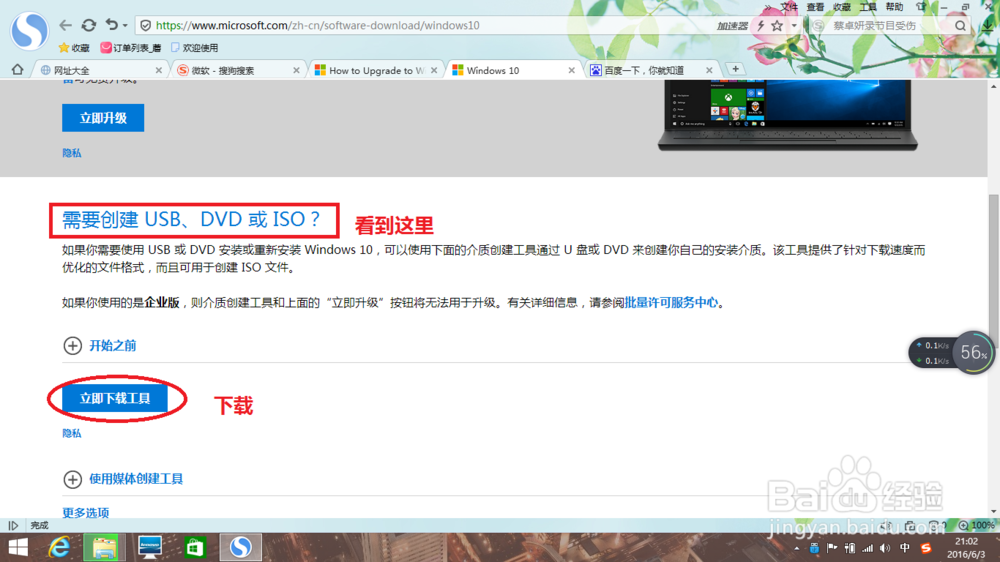Open a new tab with the plus button

[x=735, y=69]
